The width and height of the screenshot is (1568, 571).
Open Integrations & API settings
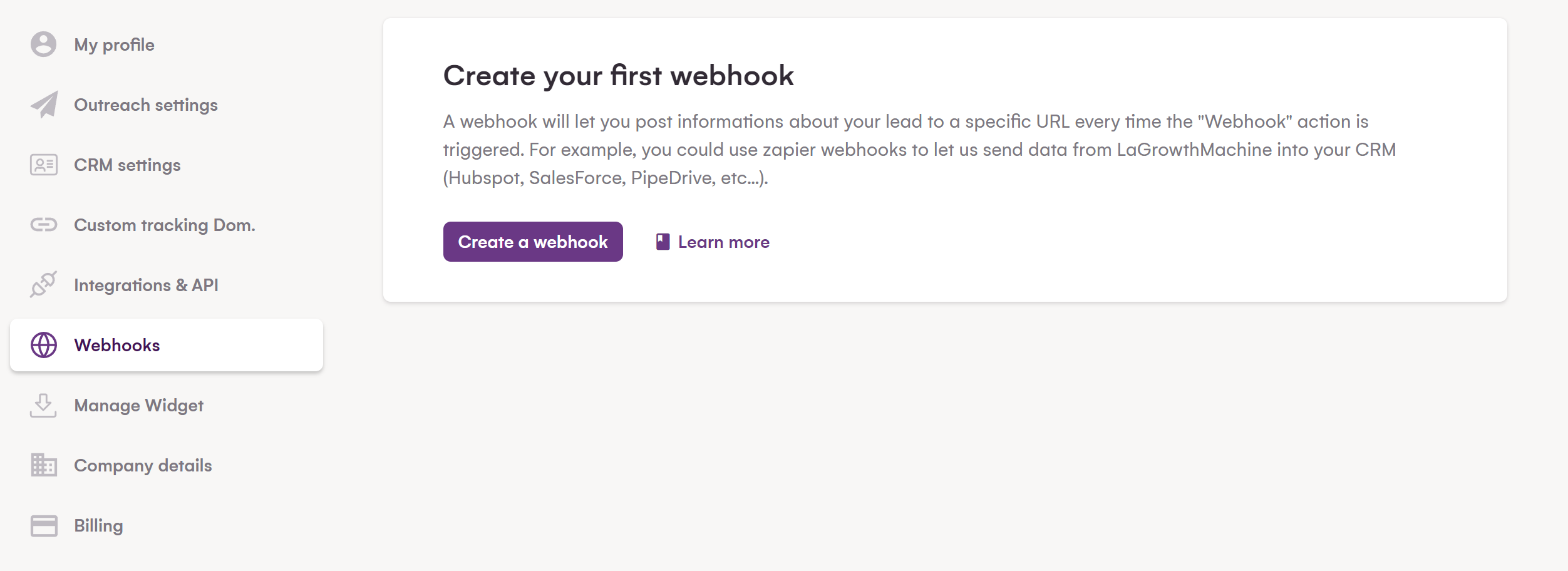tap(147, 285)
